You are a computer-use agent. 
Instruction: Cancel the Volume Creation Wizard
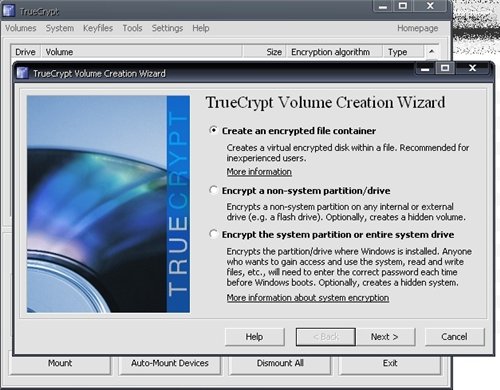(x=454, y=337)
